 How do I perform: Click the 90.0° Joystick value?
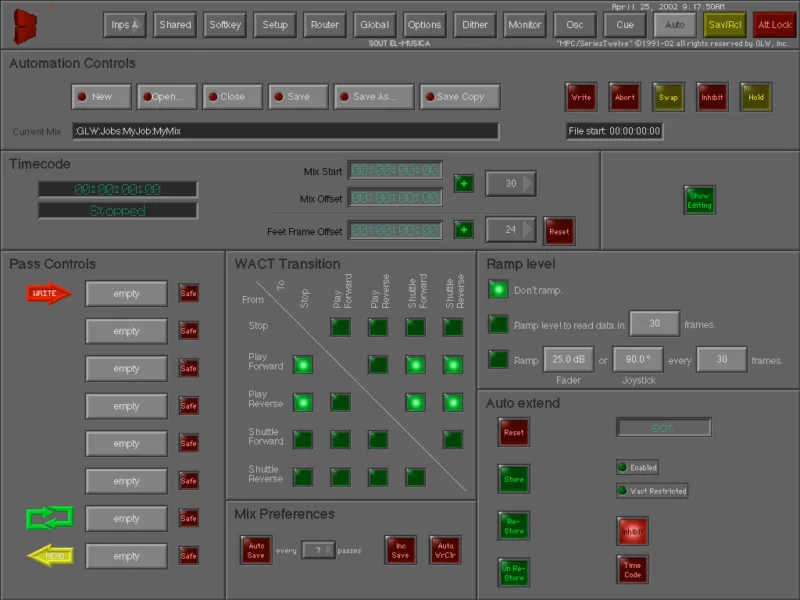638,360
